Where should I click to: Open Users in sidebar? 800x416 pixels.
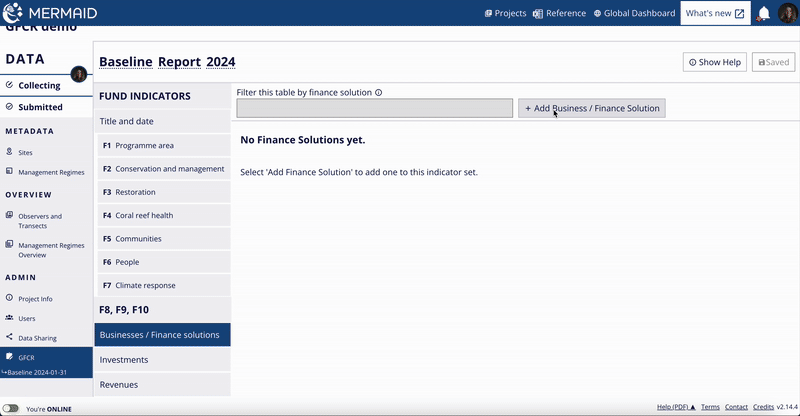point(27,319)
